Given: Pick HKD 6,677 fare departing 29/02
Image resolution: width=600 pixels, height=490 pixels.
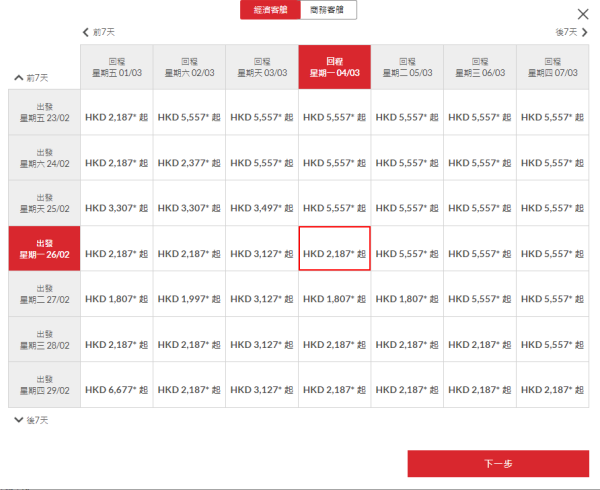Looking at the screenshot, I should coord(117,385).
